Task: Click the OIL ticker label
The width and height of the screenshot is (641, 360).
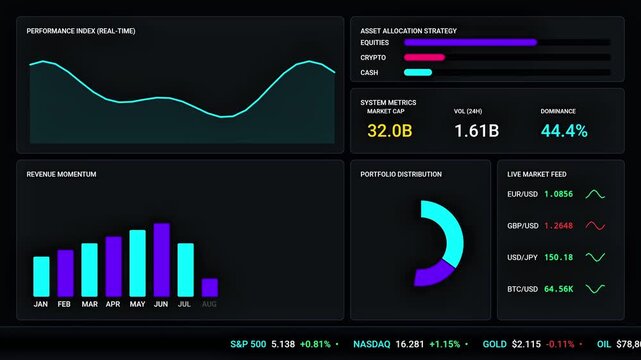Action: pos(604,344)
